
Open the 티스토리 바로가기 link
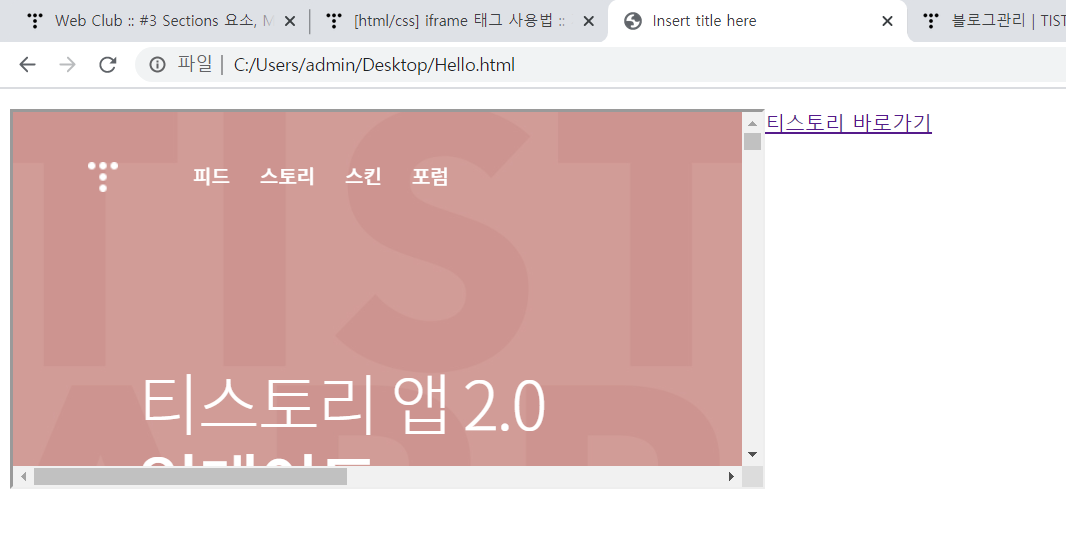tap(848, 123)
